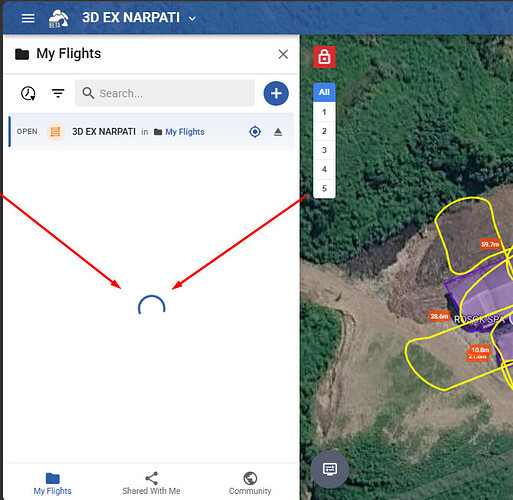Select flight number 4 on map

click(324, 169)
